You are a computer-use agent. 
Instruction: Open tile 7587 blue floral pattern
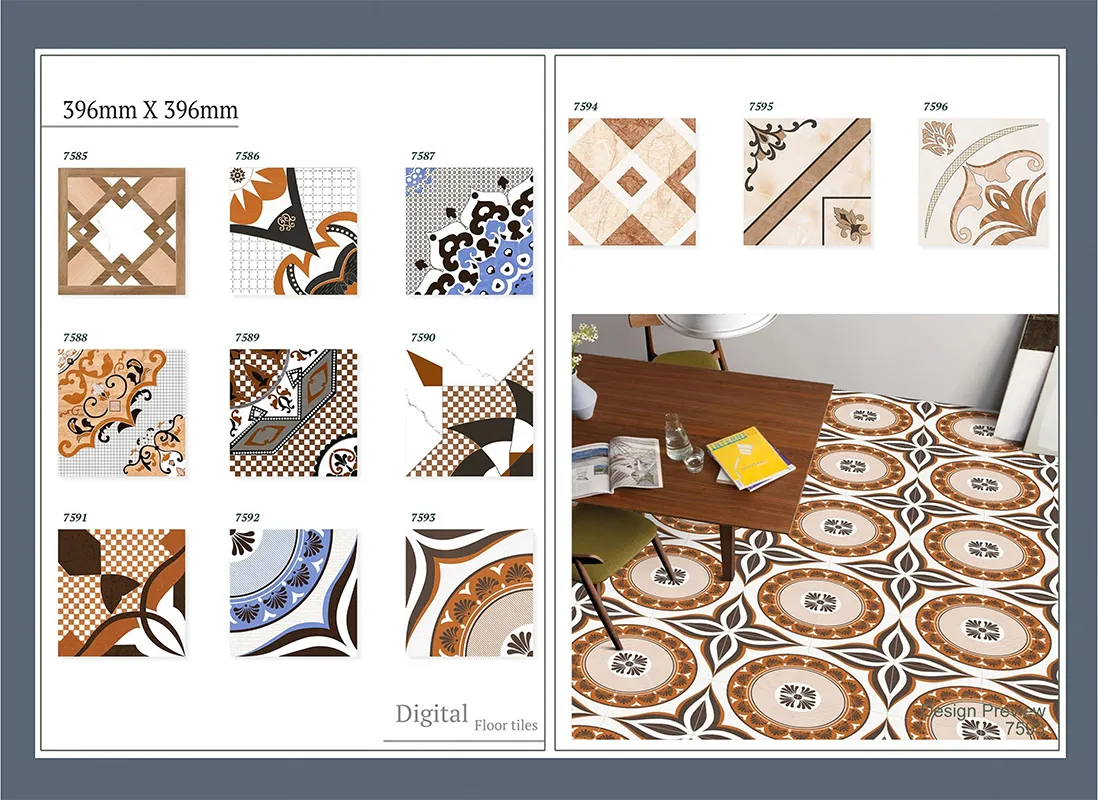(469, 231)
